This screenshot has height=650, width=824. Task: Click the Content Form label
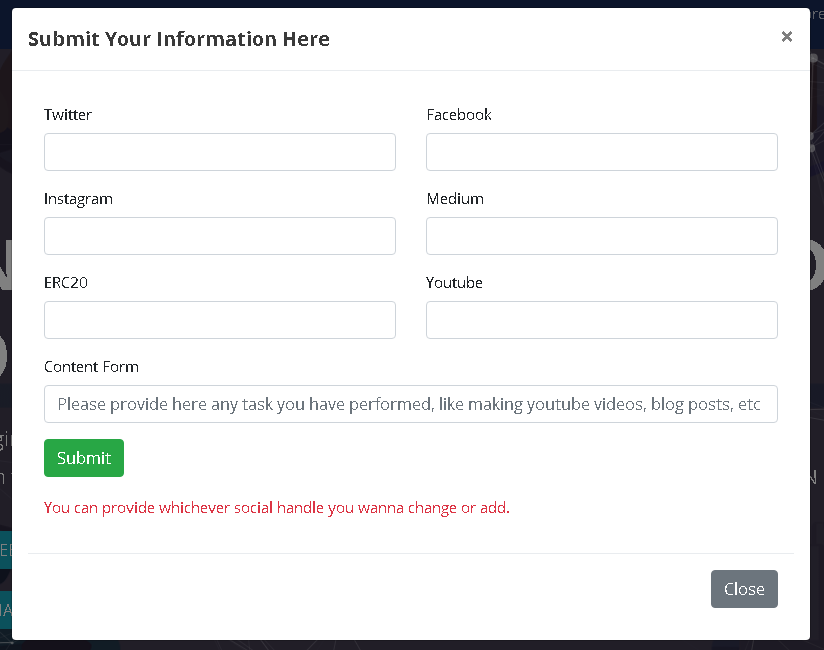[91, 367]
